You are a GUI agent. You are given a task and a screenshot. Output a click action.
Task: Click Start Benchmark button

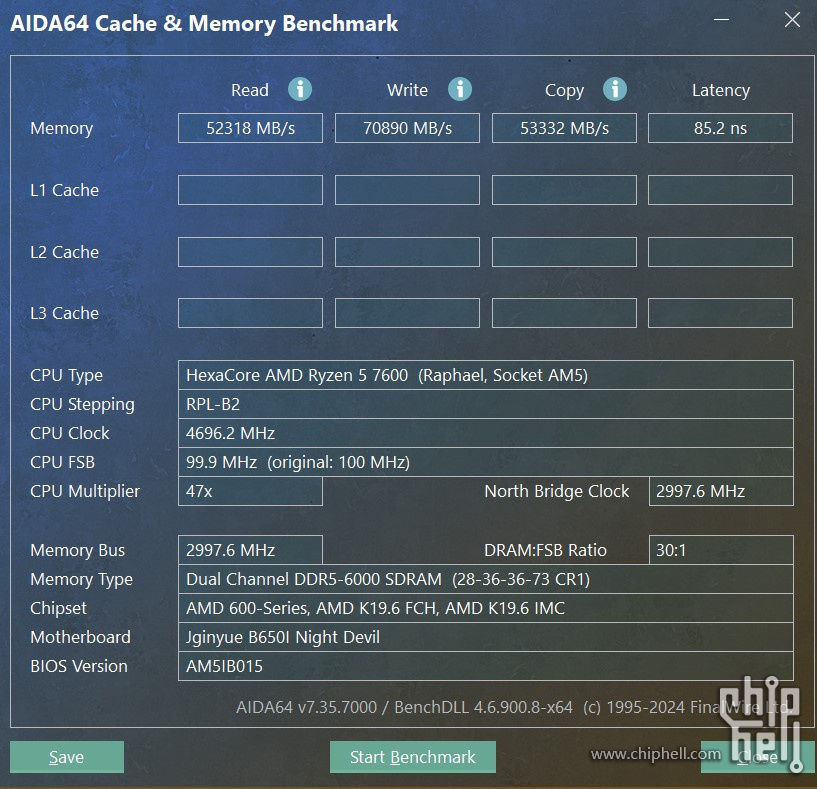click(413, 757)
